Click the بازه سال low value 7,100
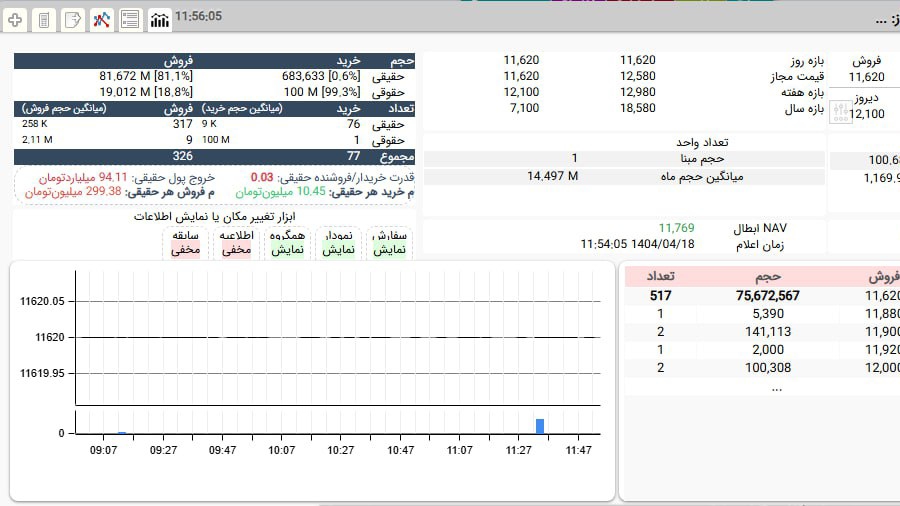Screen dimensions: 900x506 pos(525,108)
